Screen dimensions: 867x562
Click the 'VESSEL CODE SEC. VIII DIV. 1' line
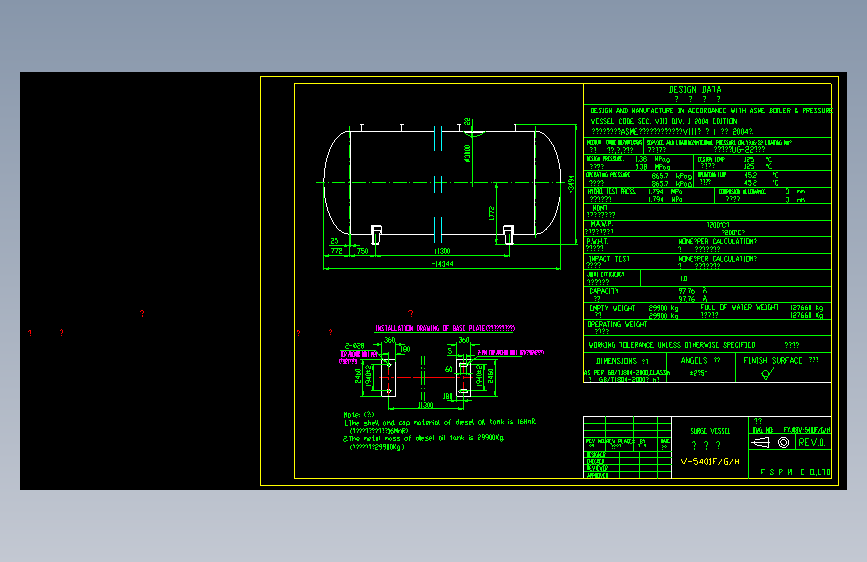(664, 121)
